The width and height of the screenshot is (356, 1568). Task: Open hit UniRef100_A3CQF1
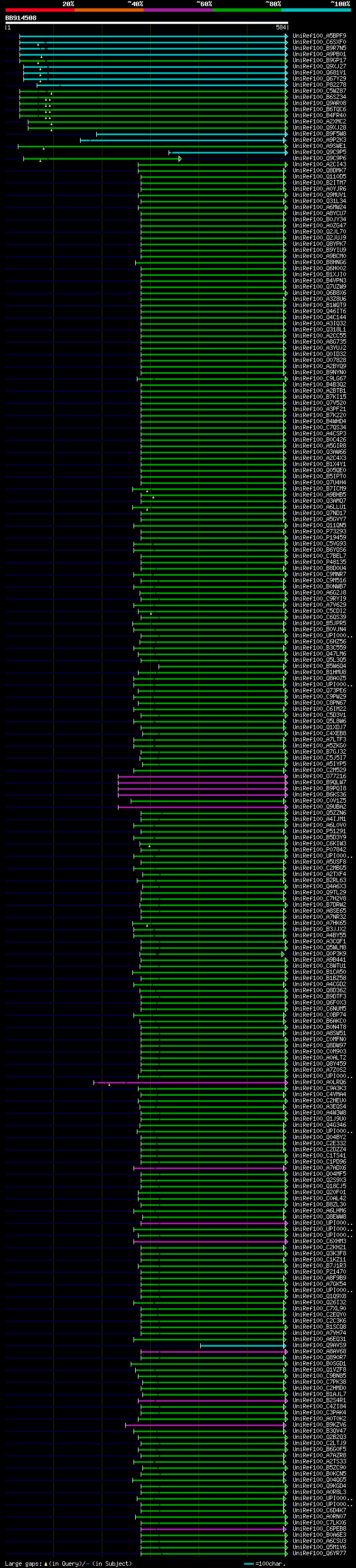(319, 942)
